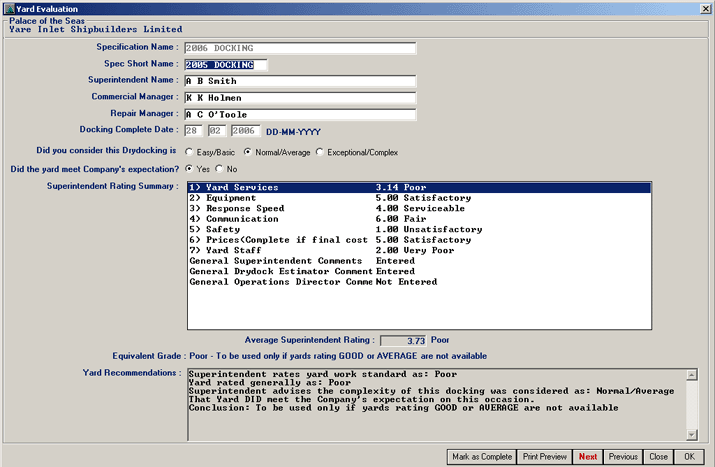Select the Easy/Basic drydocking option

[x=190, y=152]
